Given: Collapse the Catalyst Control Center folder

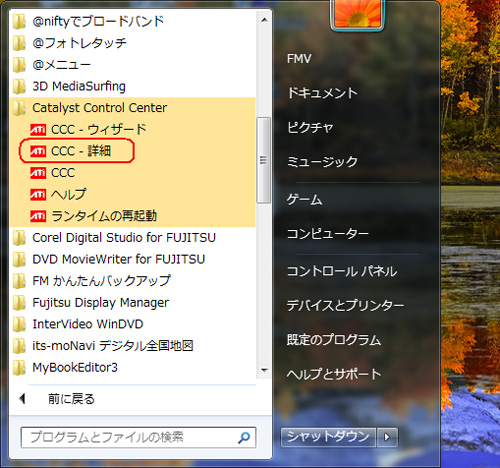Looking at the screenshot, I should point(133,108).
